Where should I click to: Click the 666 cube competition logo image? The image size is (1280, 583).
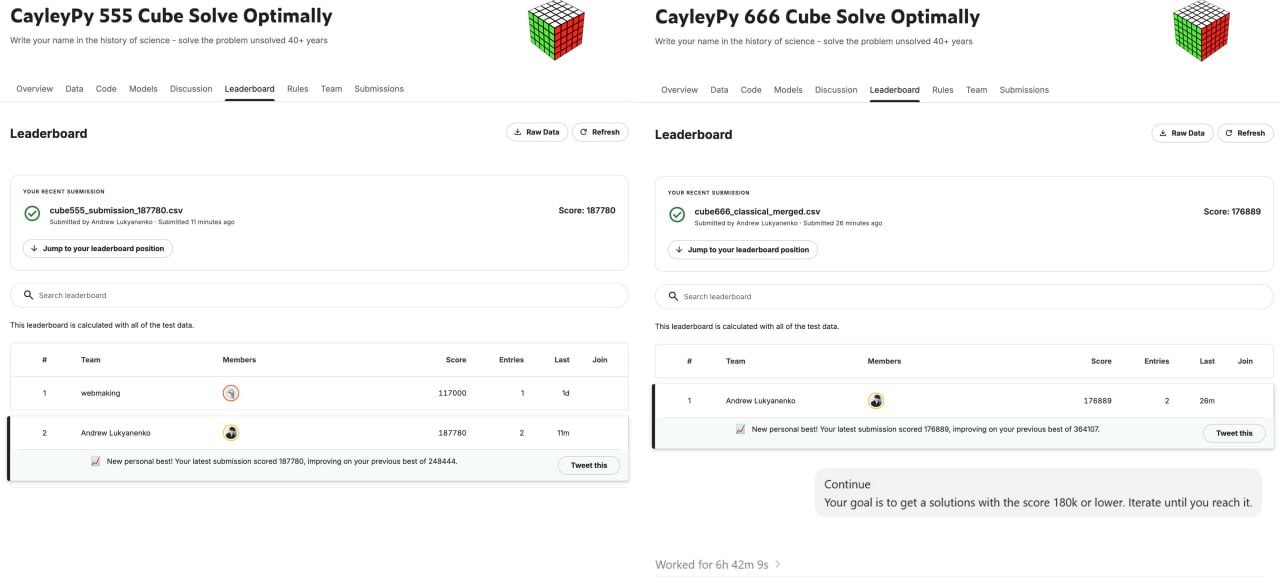[x=1201, y=31]
